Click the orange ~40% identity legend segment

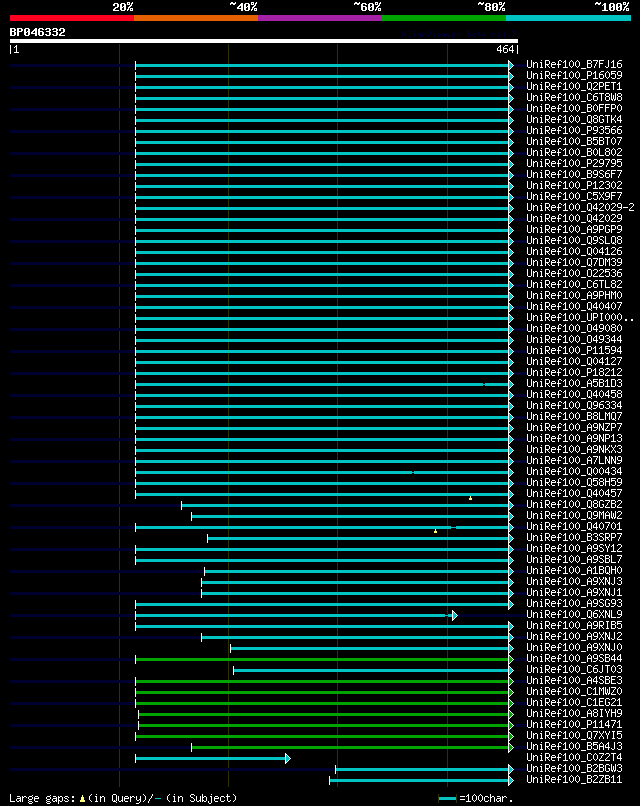196,18
